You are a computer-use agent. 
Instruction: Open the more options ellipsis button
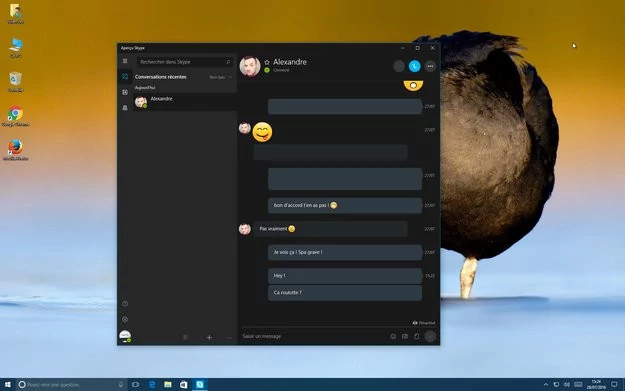430,66
